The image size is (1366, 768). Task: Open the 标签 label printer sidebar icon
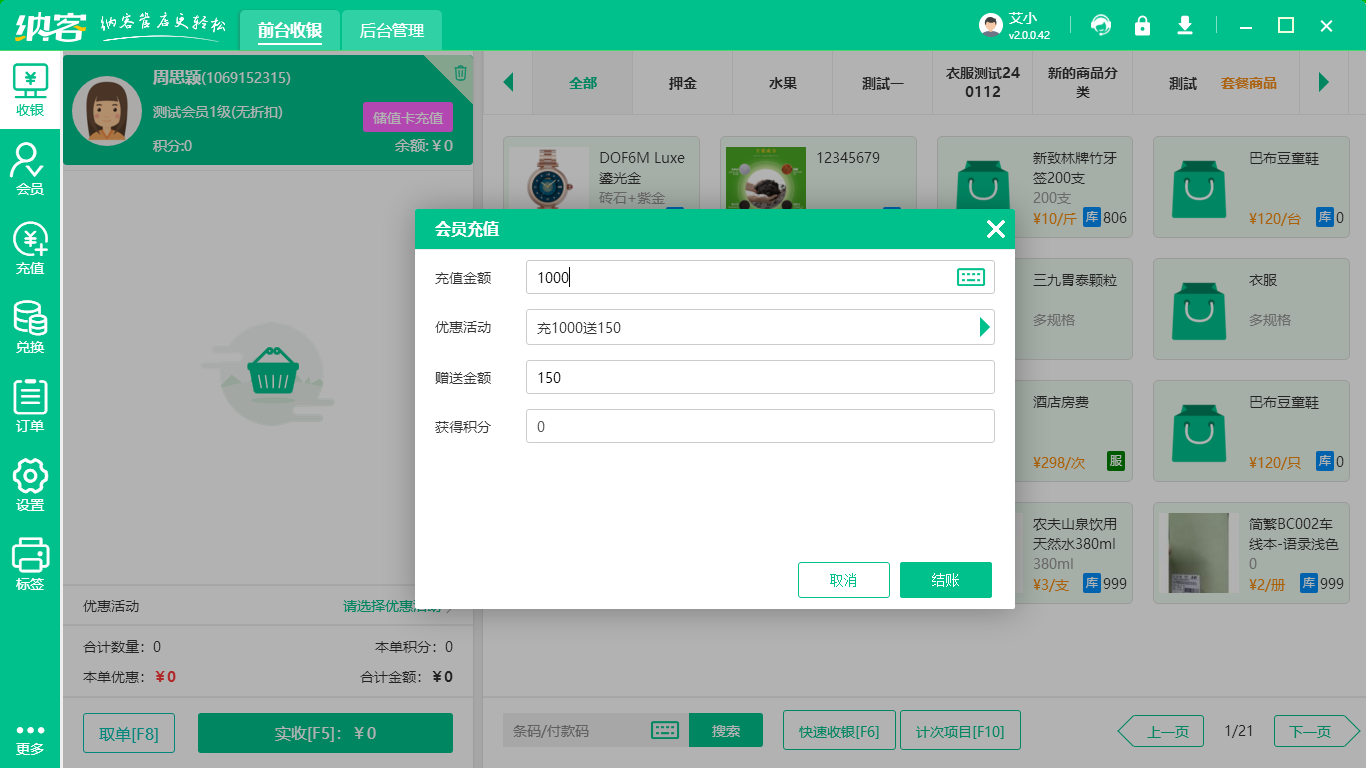(30, 564)
